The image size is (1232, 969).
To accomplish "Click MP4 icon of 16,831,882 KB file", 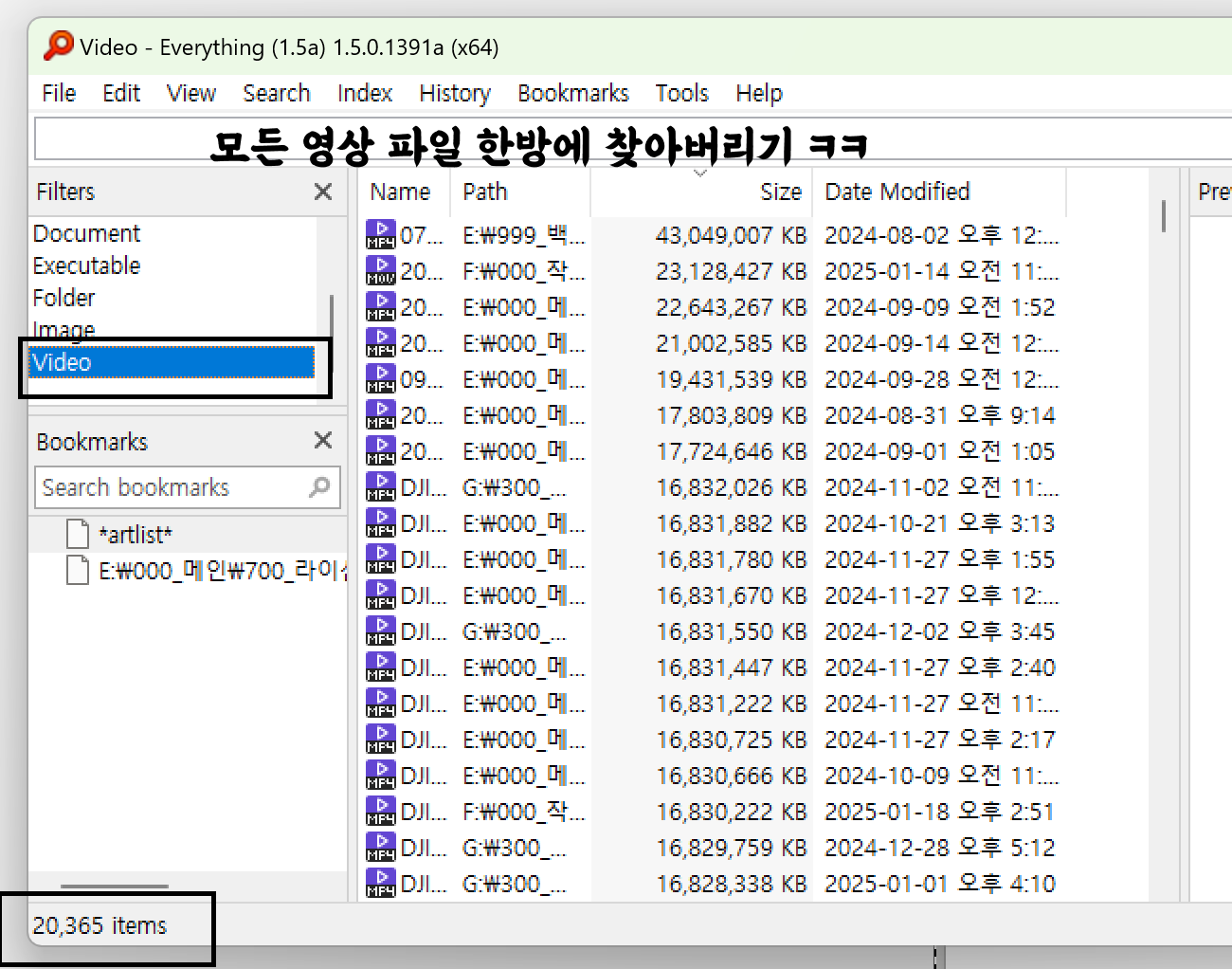I will pos(381,522).
